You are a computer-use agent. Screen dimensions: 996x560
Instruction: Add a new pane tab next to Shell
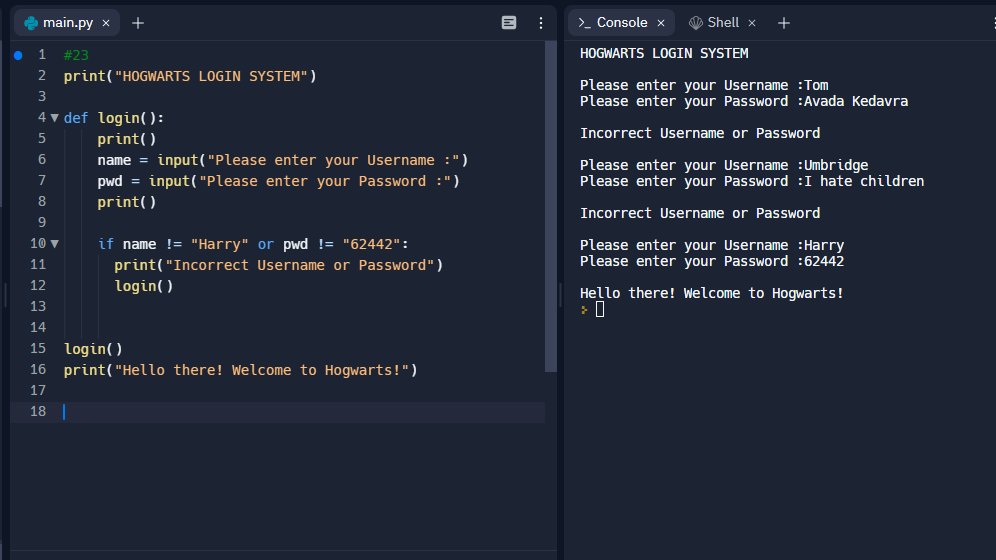click(x=784, y=23)
